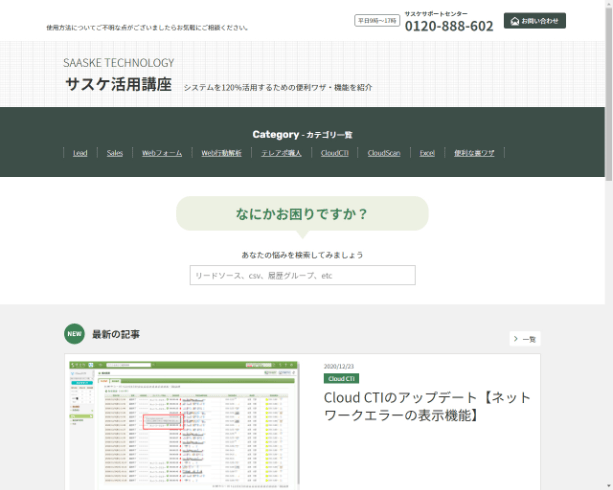Click the Cloud CTI green tag
The width and height of the screenshot is (613, 490).
pyautogui.click(x=341, y=379)
